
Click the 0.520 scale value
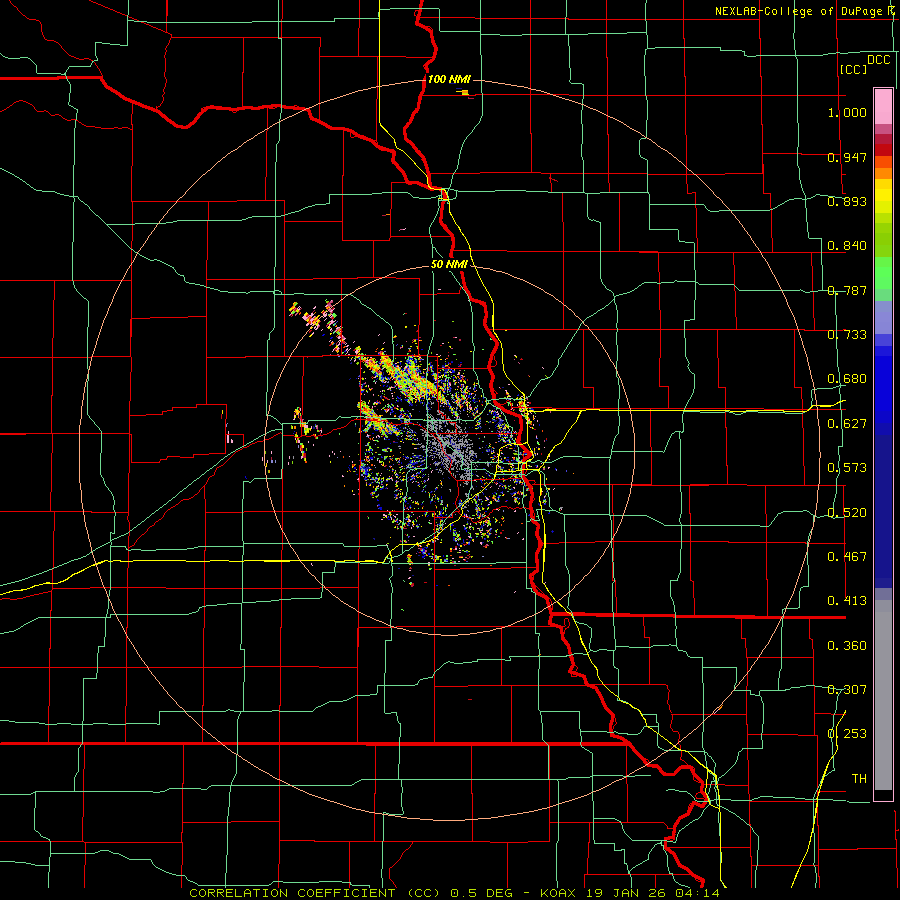[847, 513]
